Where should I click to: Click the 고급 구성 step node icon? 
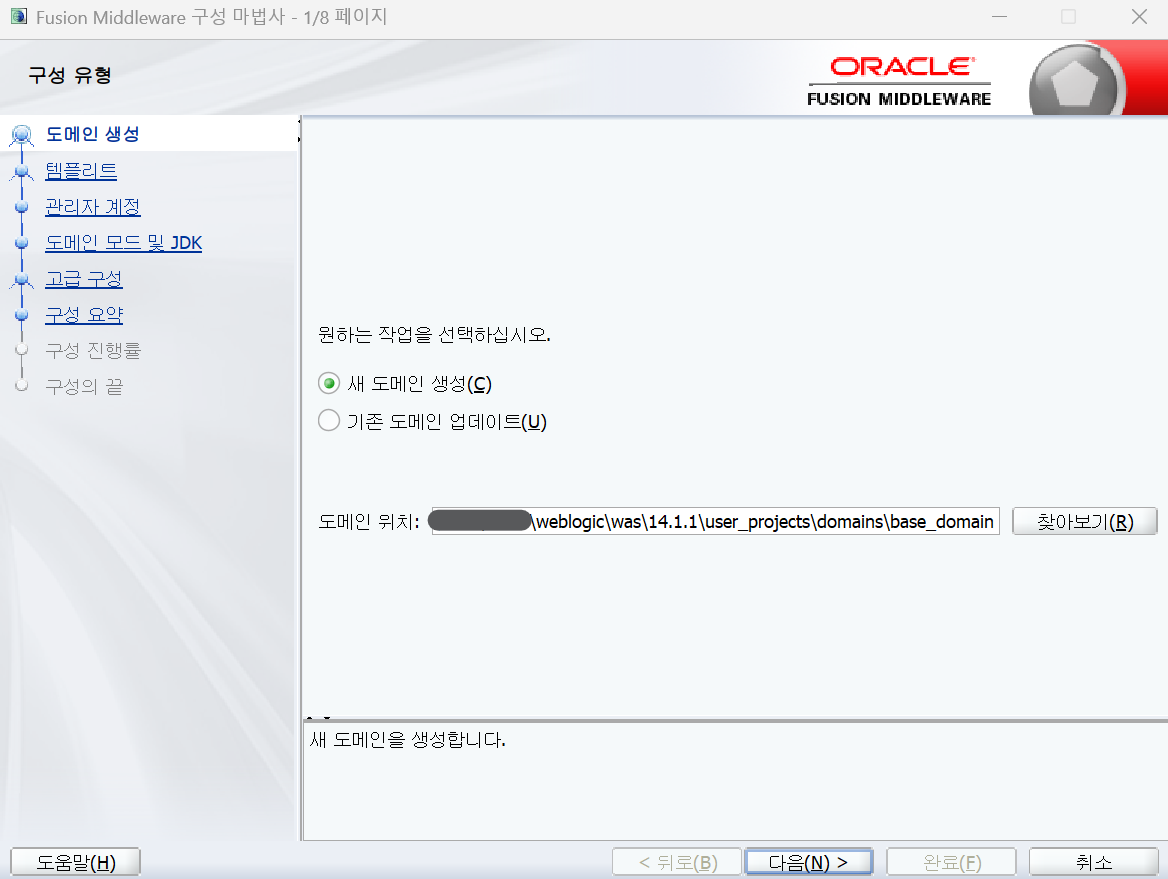tap(22, 279)
